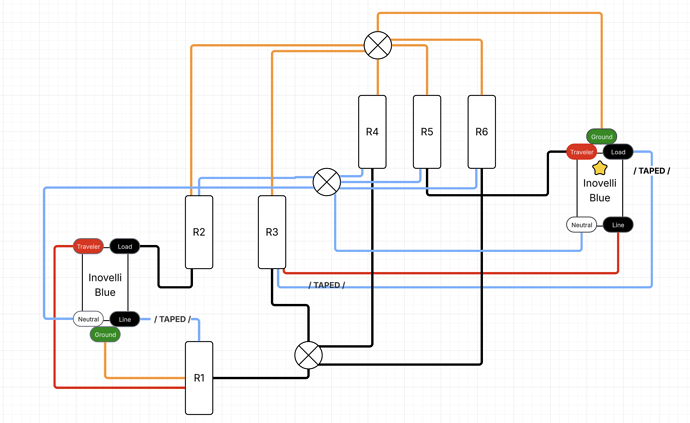Click the TAPED label beside left Line terminal
Viewport: 690px width, 423px height.
point(172,319)
